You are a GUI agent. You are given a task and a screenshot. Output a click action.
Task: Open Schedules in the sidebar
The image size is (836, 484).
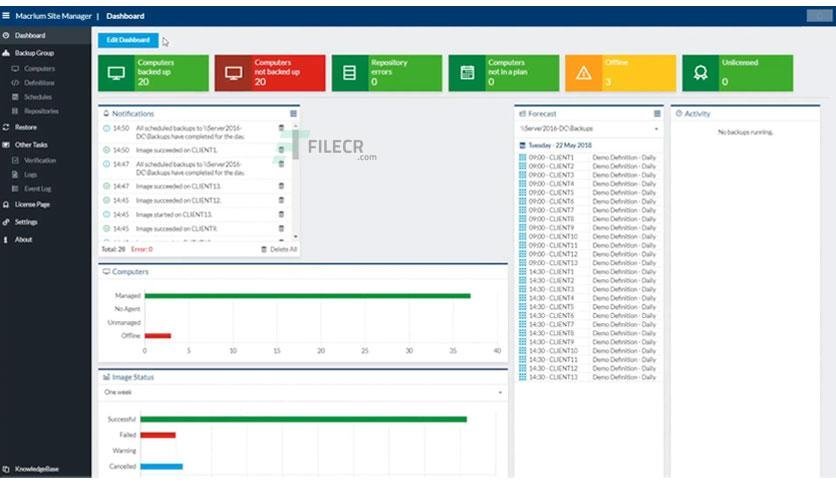click(x=38, y=97)
